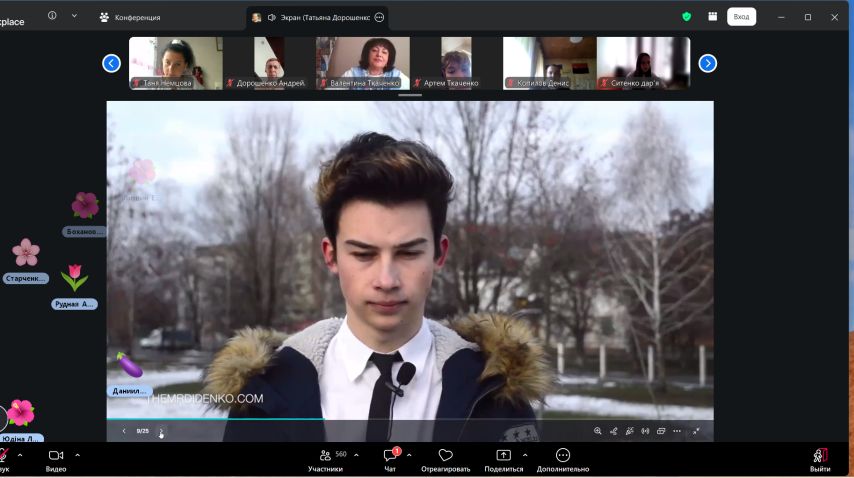Exit fullscreen with the collapse arrows icon
854x478 pixels.
tap(696, 431)
